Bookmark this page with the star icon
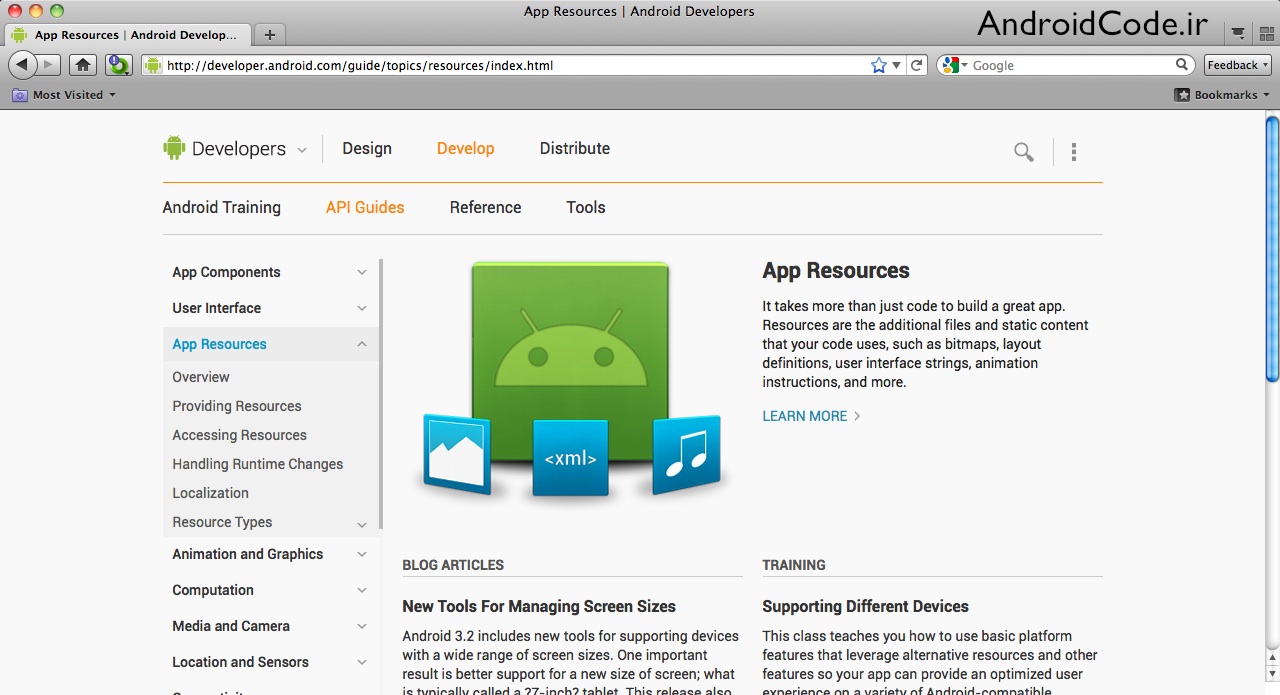 (x=878, y=65)
